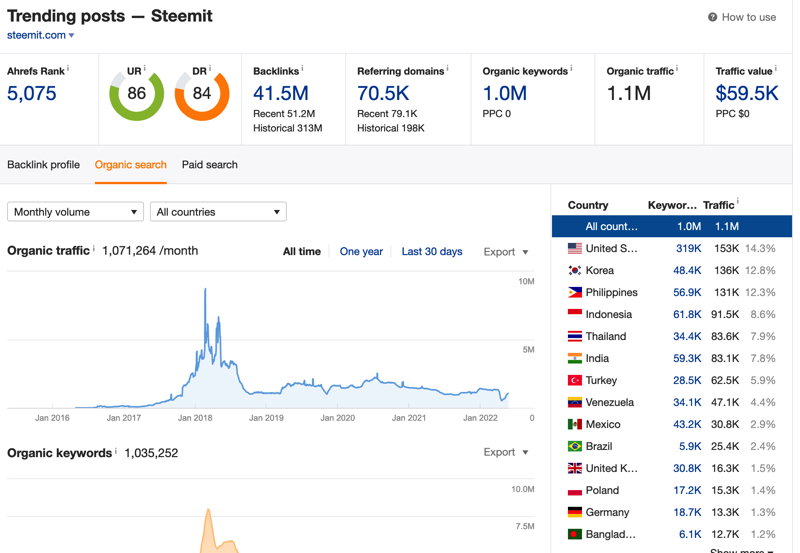
Task: Click the Brazil flag icon
Action: pos(574,446)
